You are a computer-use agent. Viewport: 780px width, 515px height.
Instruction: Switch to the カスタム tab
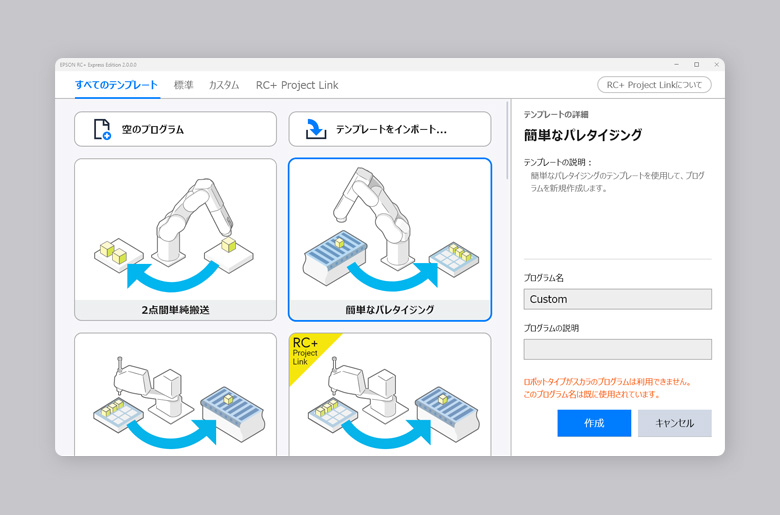(x=224, y=85)
